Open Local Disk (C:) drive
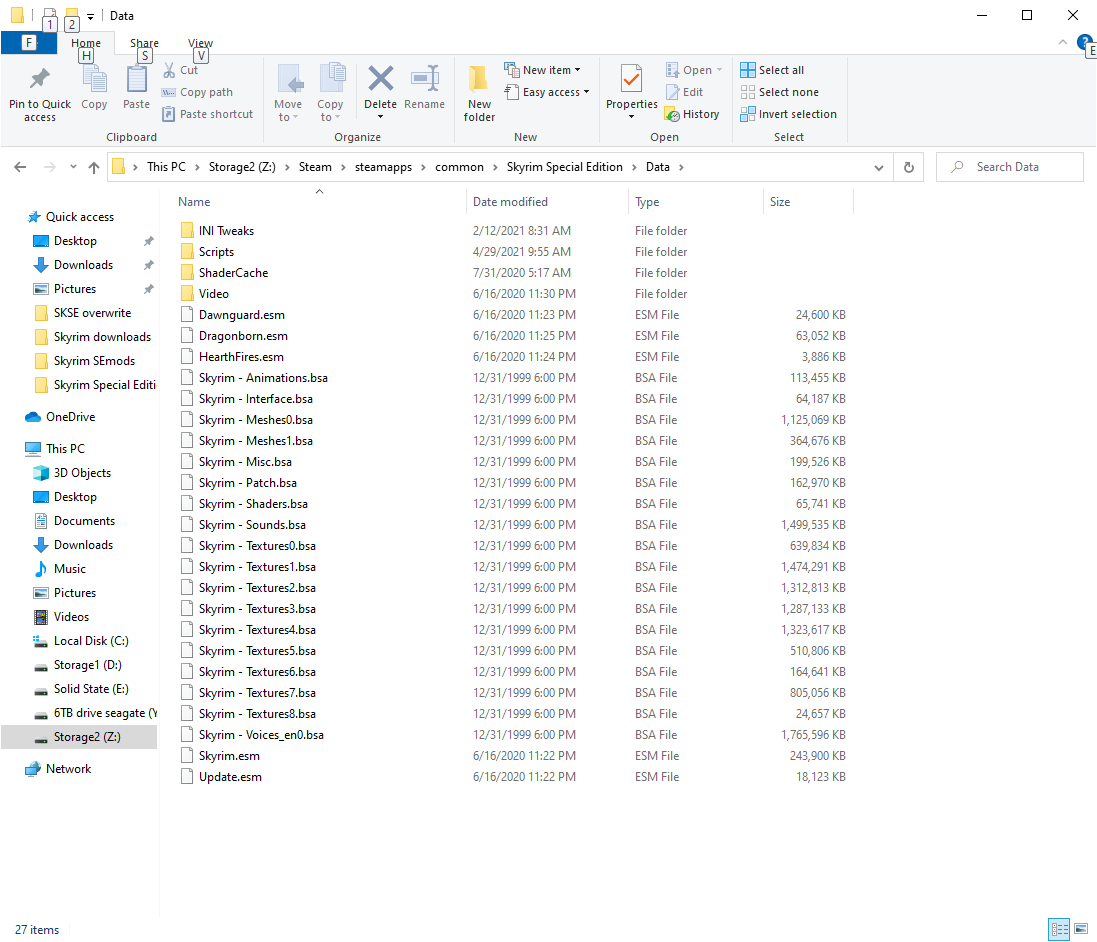This screenshot has width=1097, height=942. [80, 641]
